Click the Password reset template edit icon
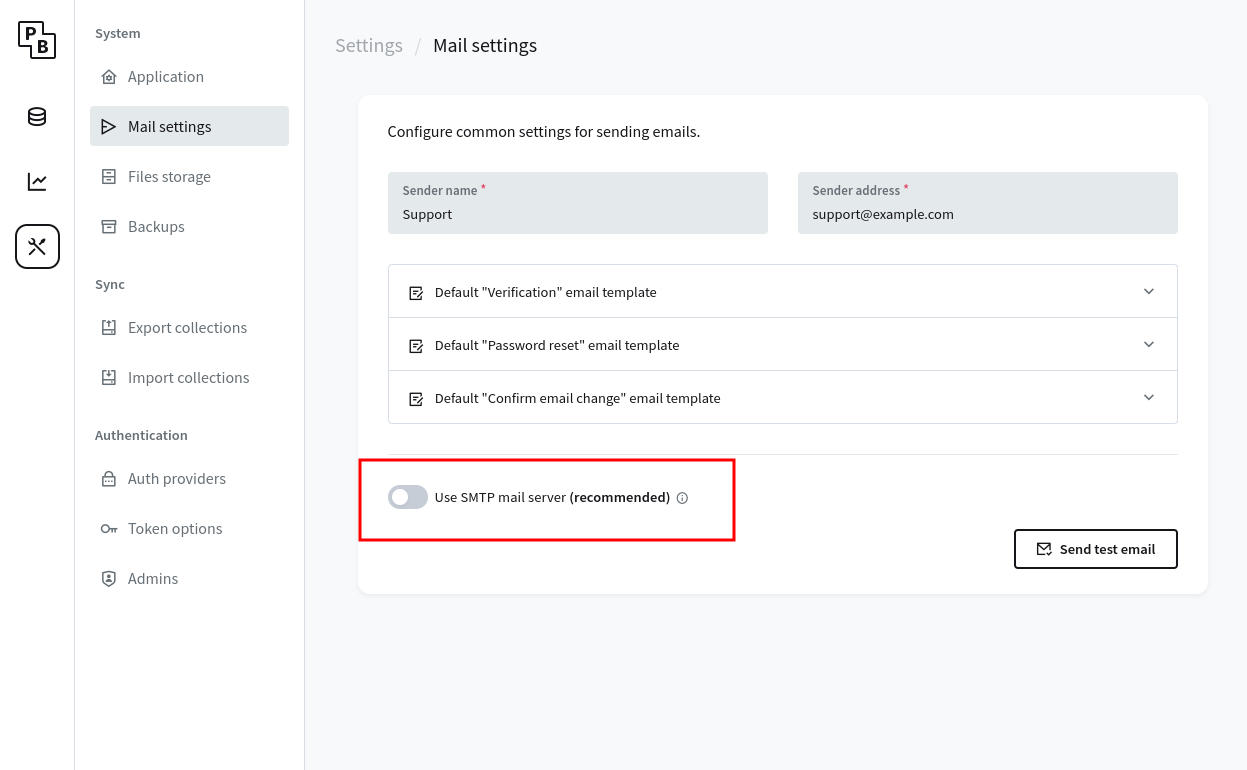The height and width of the screenshot is (770, 1247). coord(416,346)
